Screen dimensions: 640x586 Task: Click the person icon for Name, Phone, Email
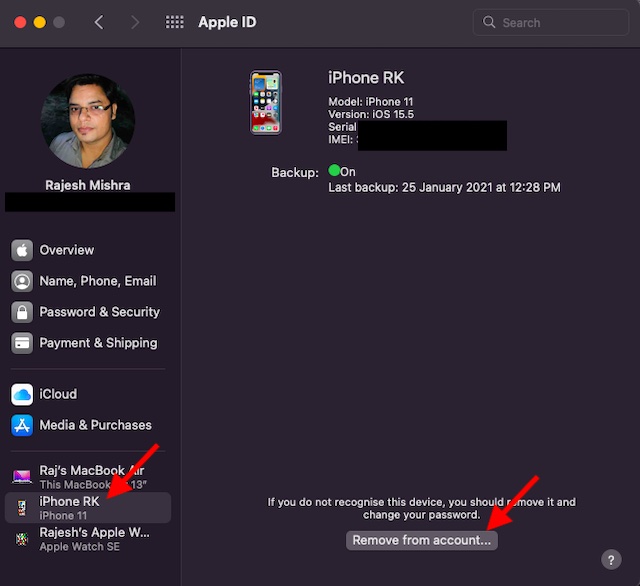point(22,281)
